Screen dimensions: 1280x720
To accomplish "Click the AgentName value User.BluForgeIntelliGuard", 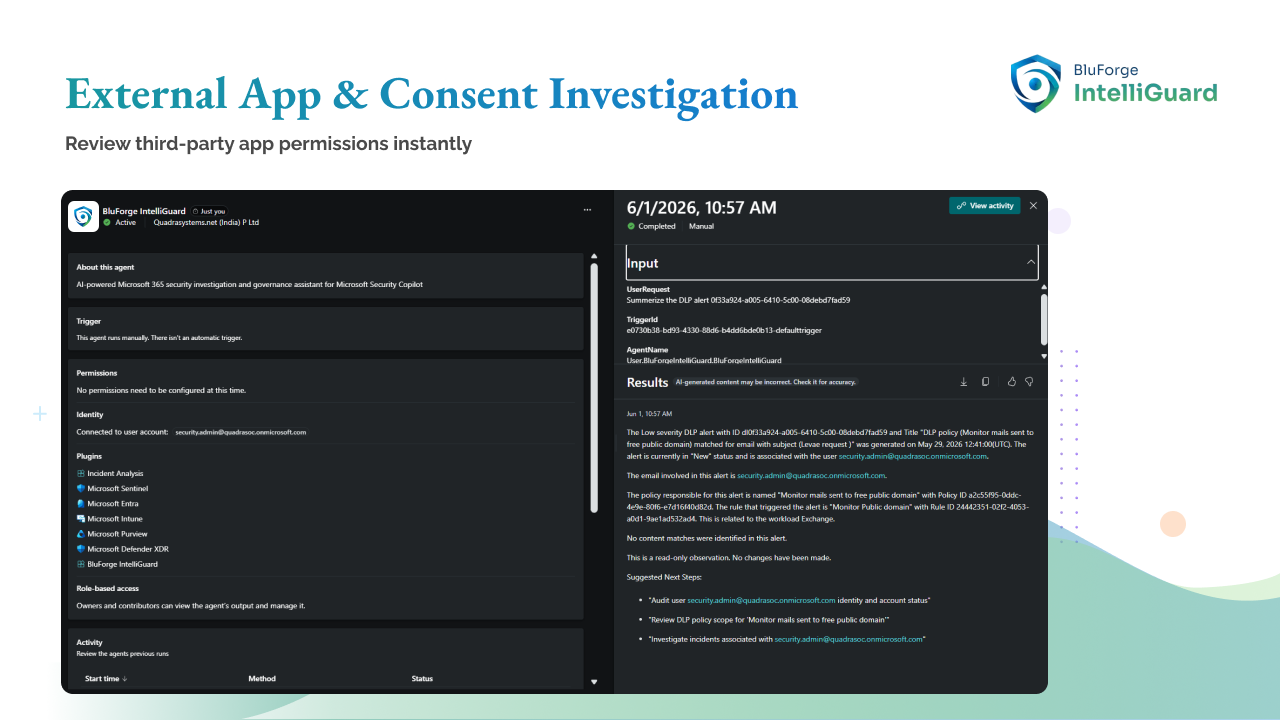I will pyautogui.click(x=704, y=360).
